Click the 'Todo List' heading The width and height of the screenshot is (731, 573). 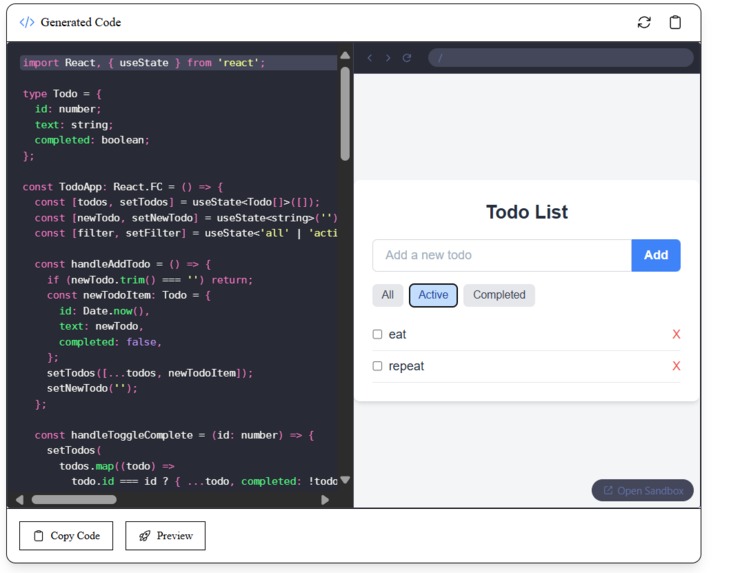click(x=527, y=212)
